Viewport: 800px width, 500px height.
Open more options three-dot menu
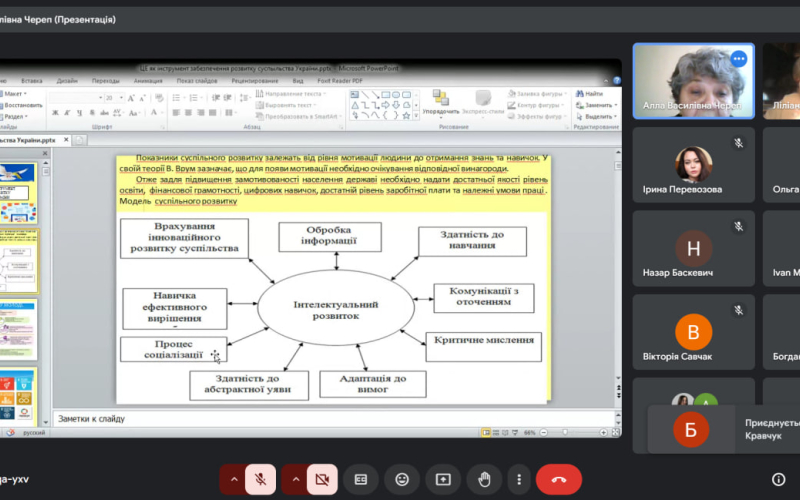click(x=518, y=479)
